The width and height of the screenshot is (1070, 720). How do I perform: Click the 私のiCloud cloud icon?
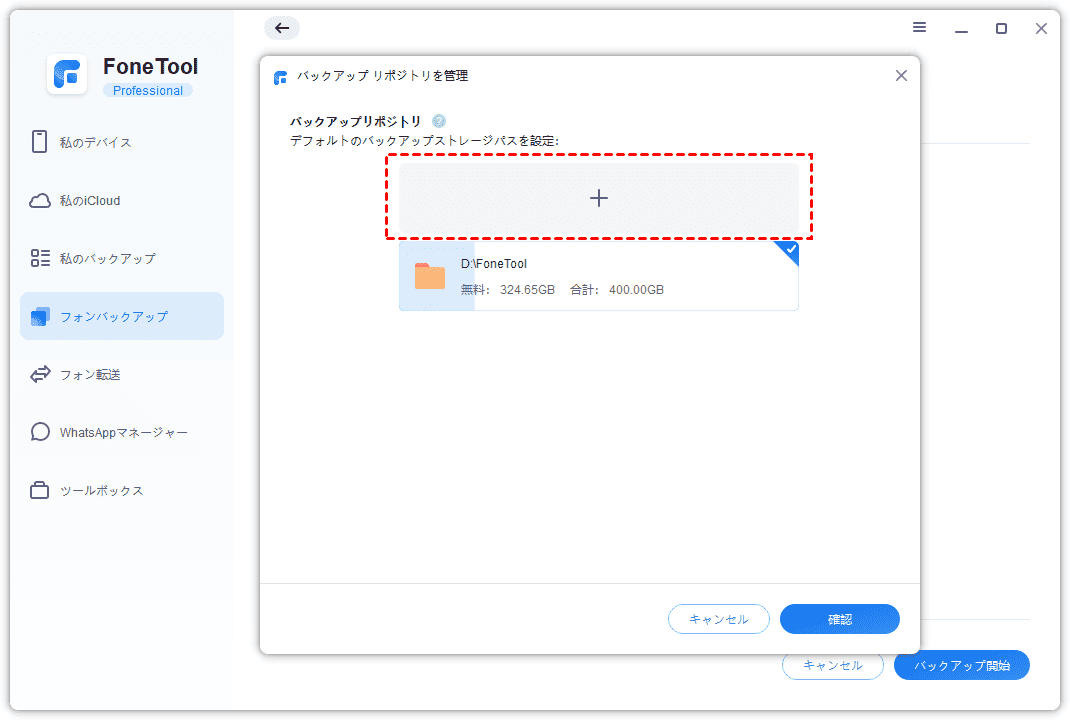40,201
